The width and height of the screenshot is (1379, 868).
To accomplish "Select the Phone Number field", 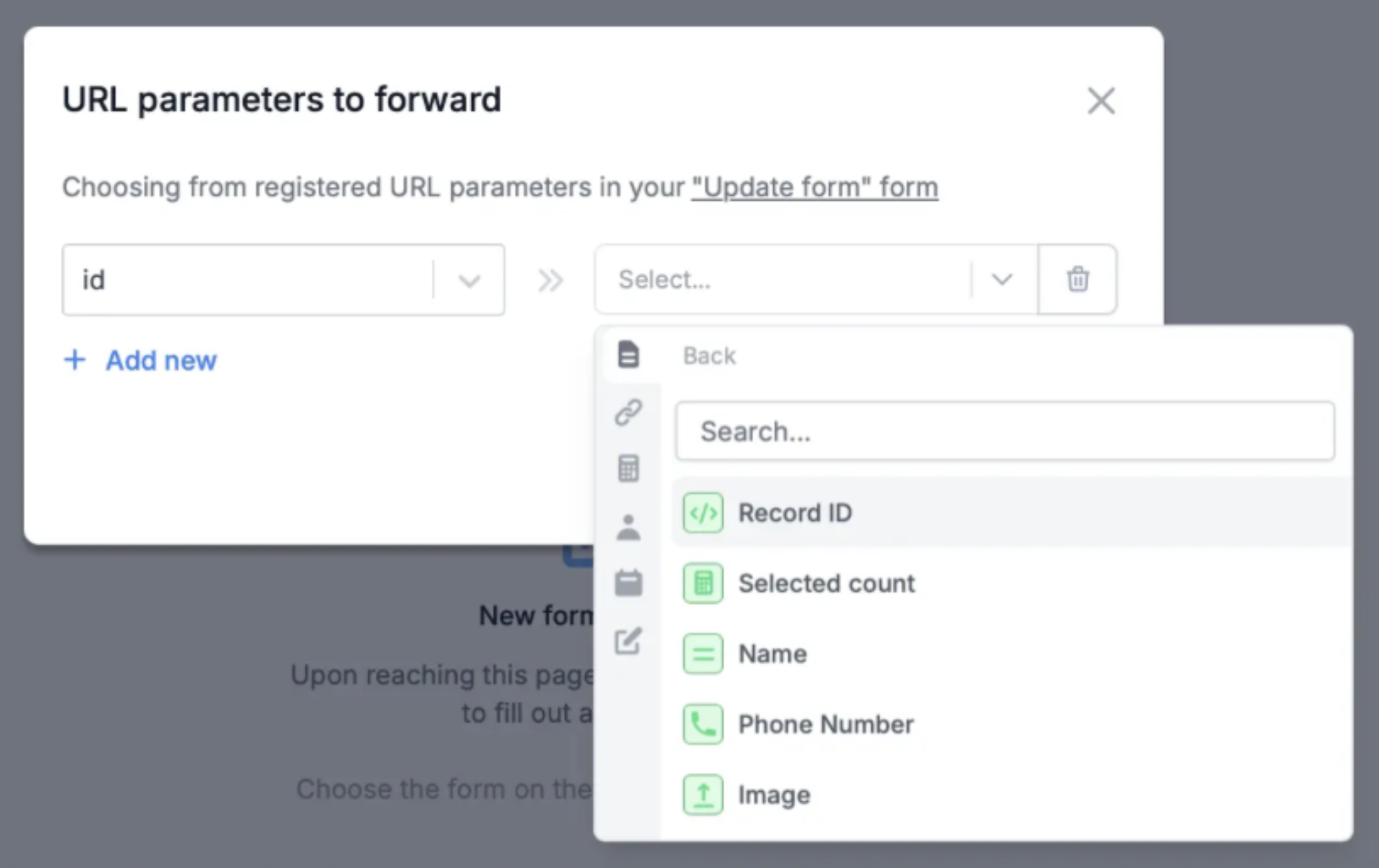I will (826, 724).
